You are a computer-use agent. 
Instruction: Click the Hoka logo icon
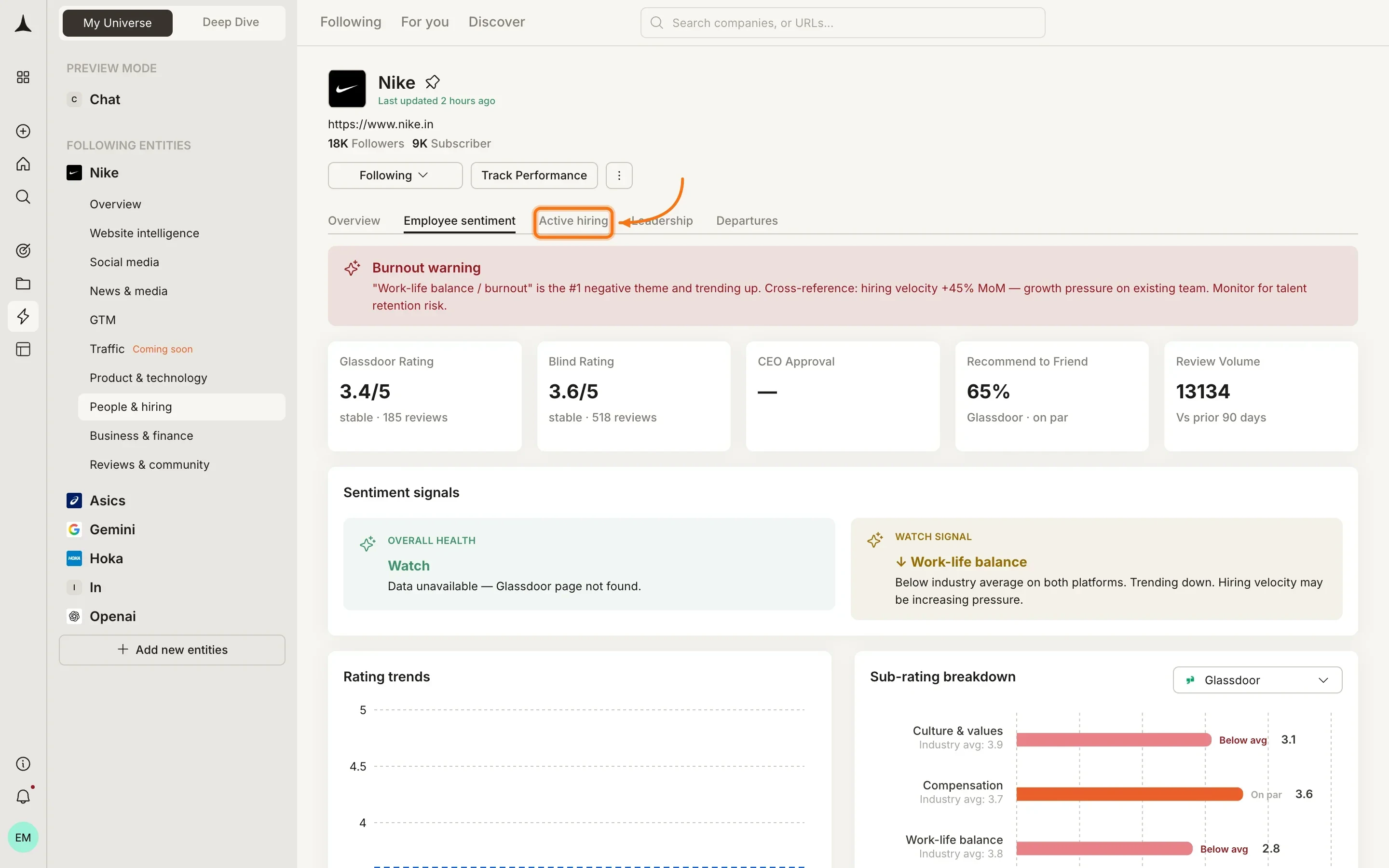tap(74, 558)
